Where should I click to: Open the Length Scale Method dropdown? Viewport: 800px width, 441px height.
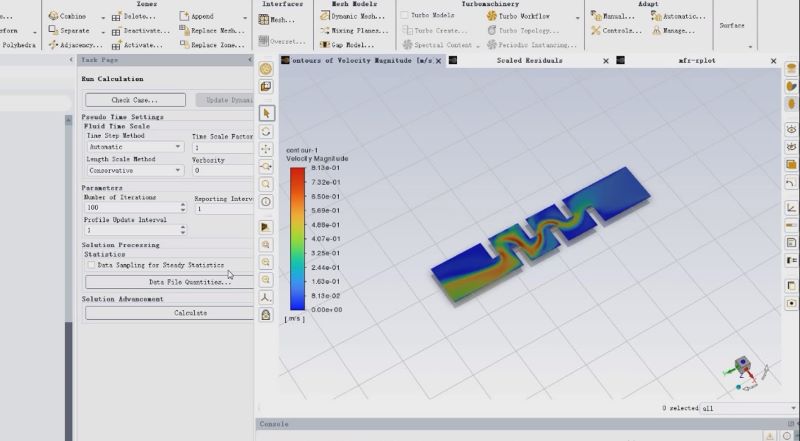click(x=135, y=170)
